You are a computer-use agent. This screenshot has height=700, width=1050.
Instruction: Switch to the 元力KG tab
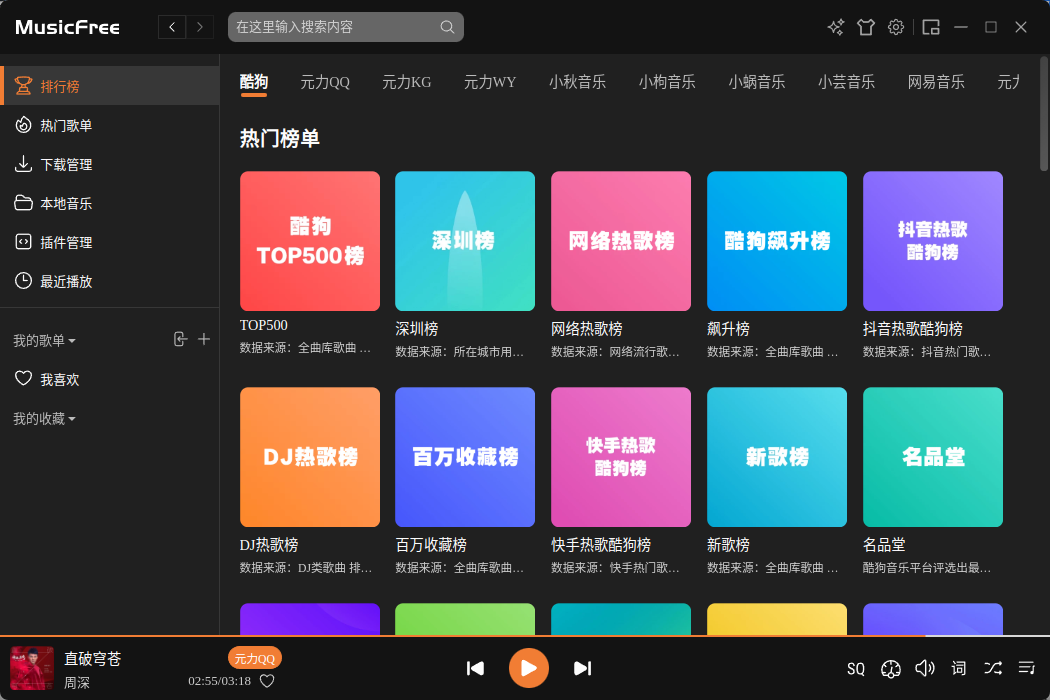click(406, 82)
